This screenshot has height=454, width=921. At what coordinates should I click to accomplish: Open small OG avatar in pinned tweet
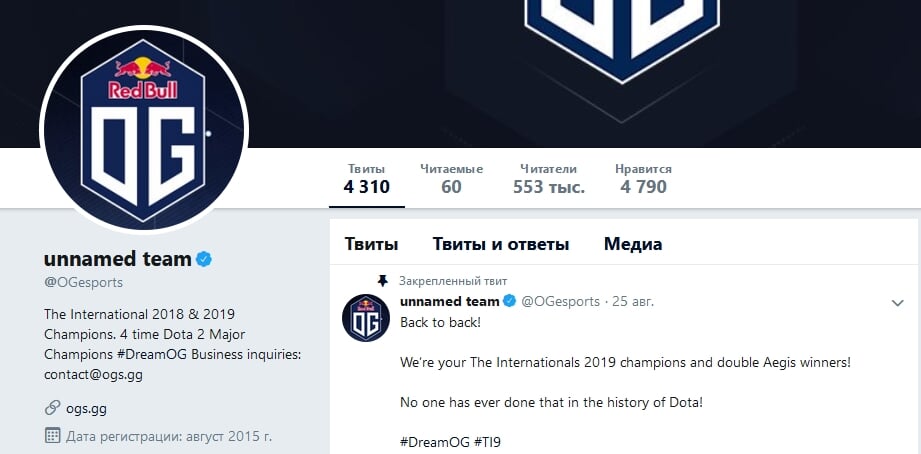(365, 317)
